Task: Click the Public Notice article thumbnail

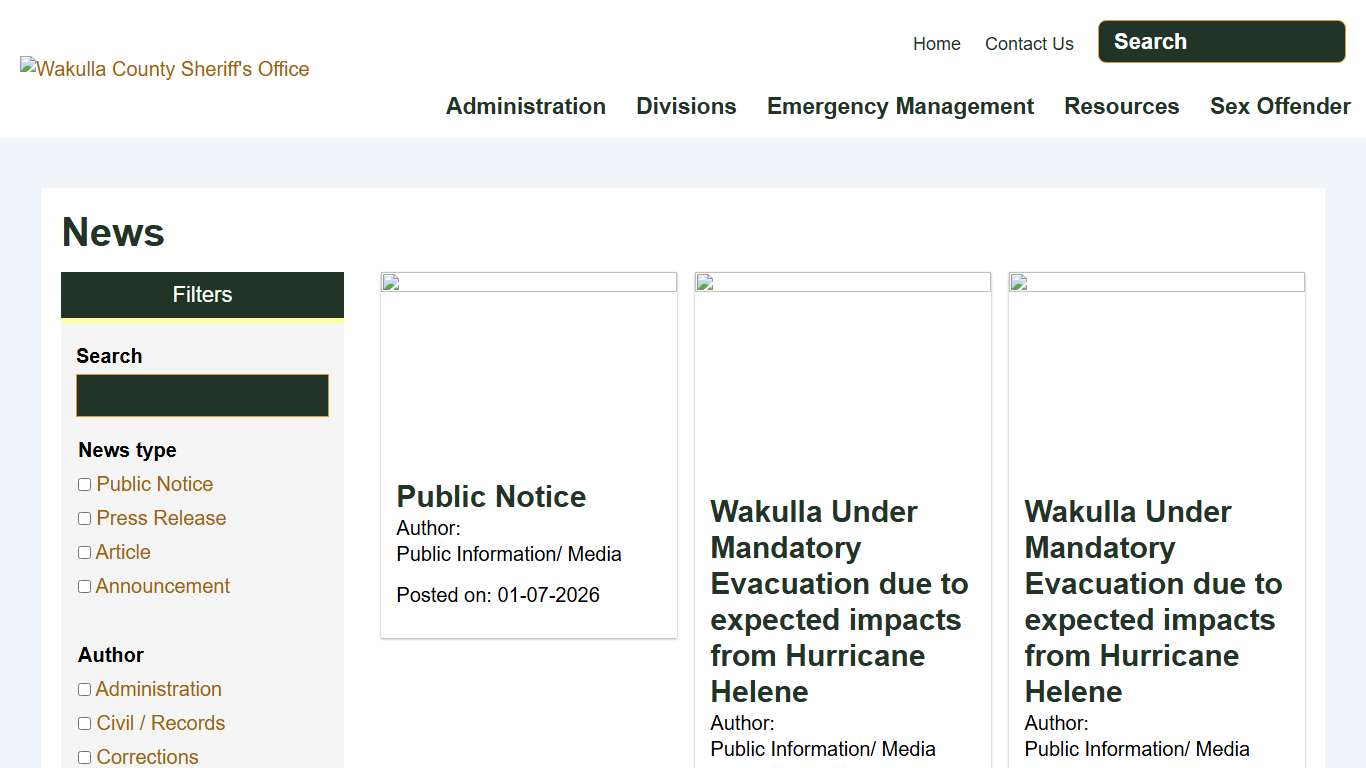Action: pyautogui.click(x=528, y=370)
